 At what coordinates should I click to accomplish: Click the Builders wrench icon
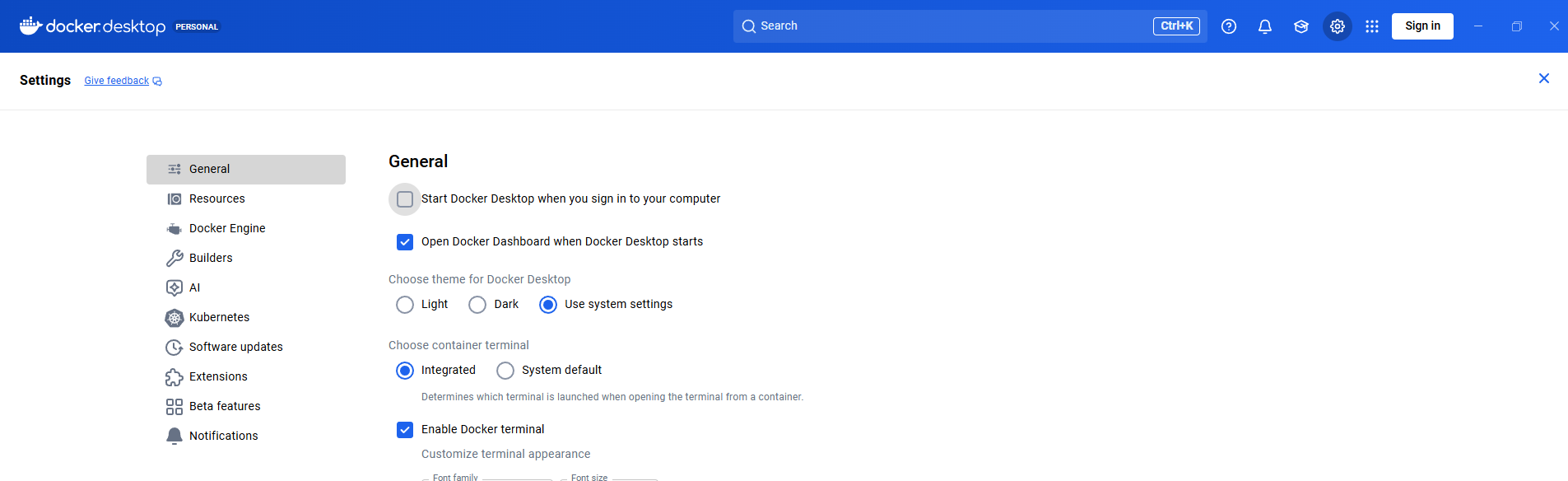[x=174, y=258]
